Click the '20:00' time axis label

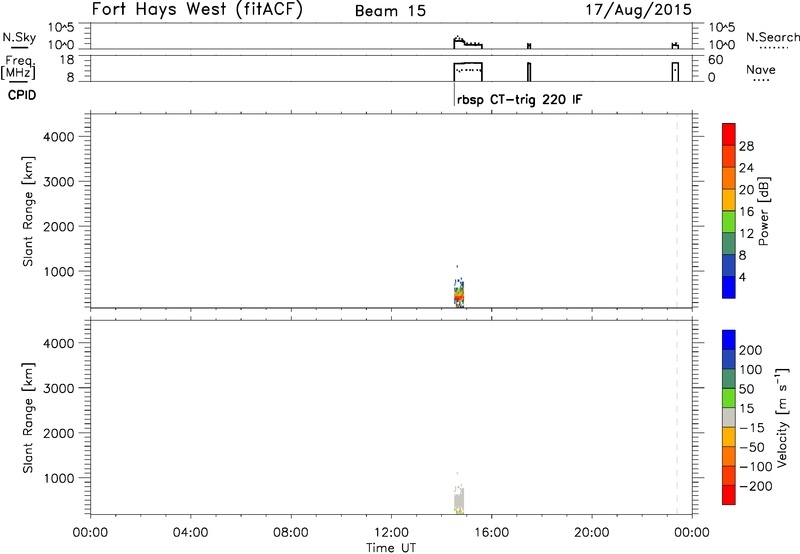tap(592, 532)
